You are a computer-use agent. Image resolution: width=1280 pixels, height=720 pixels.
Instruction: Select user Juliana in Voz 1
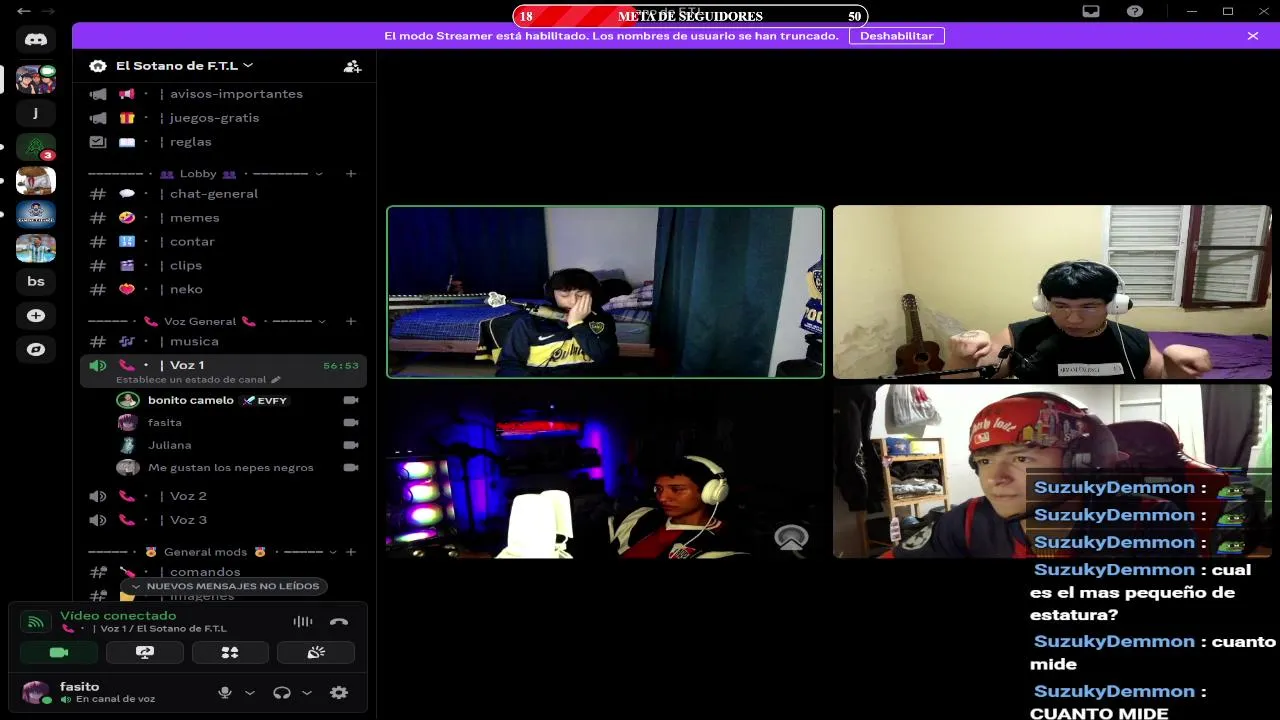pos(238,445)
